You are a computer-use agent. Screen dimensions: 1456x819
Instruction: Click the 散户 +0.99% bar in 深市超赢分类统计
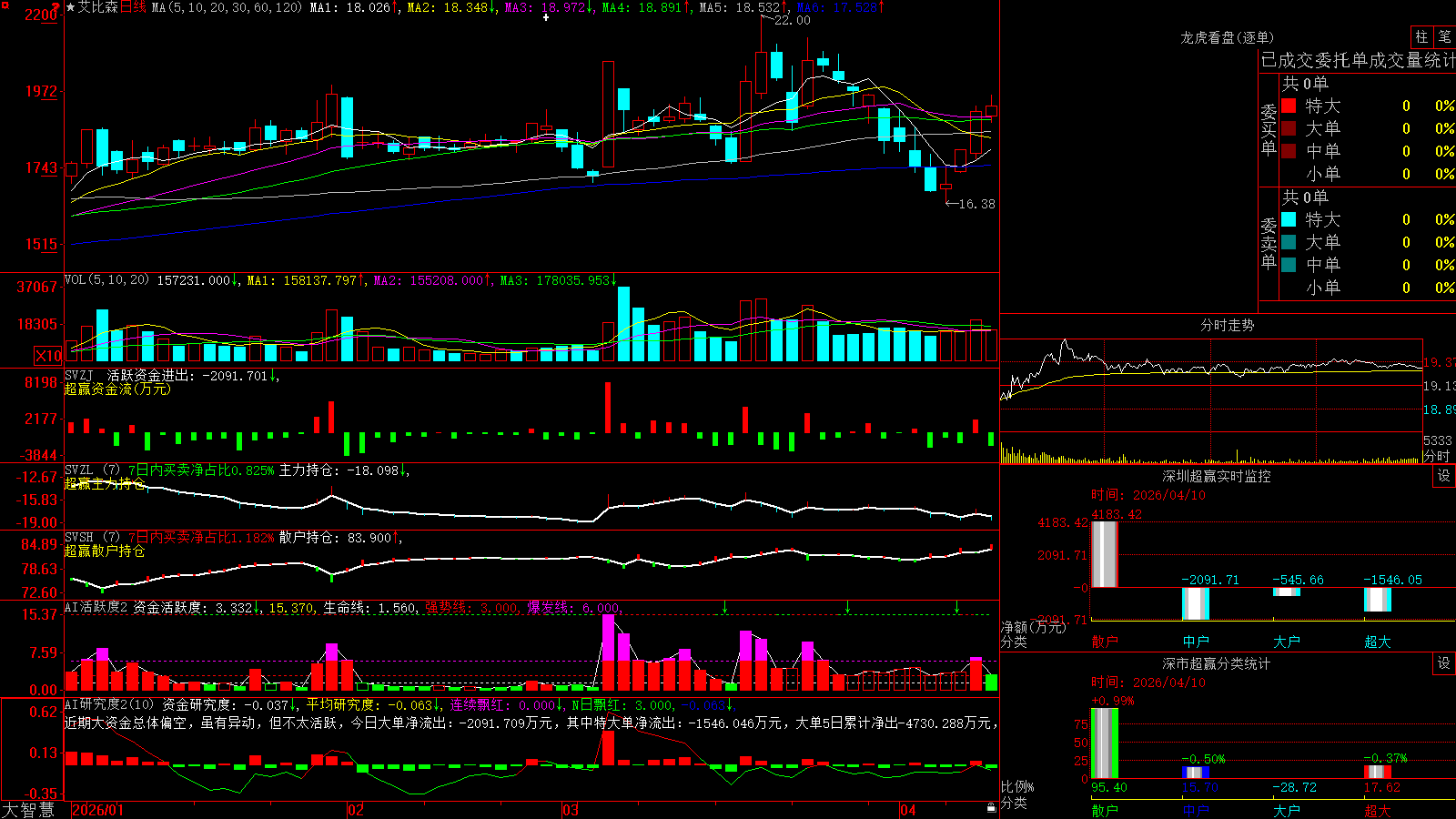coord(1105,743)
